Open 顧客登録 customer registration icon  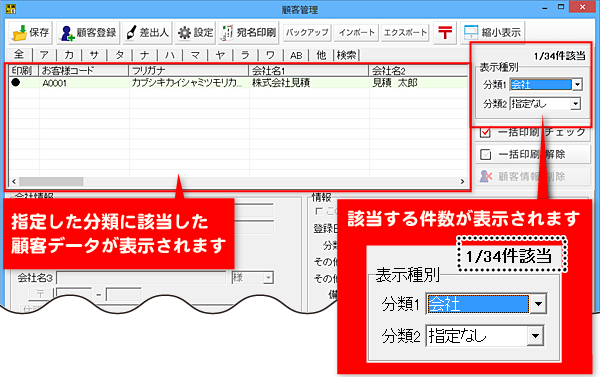pos(67,33)
